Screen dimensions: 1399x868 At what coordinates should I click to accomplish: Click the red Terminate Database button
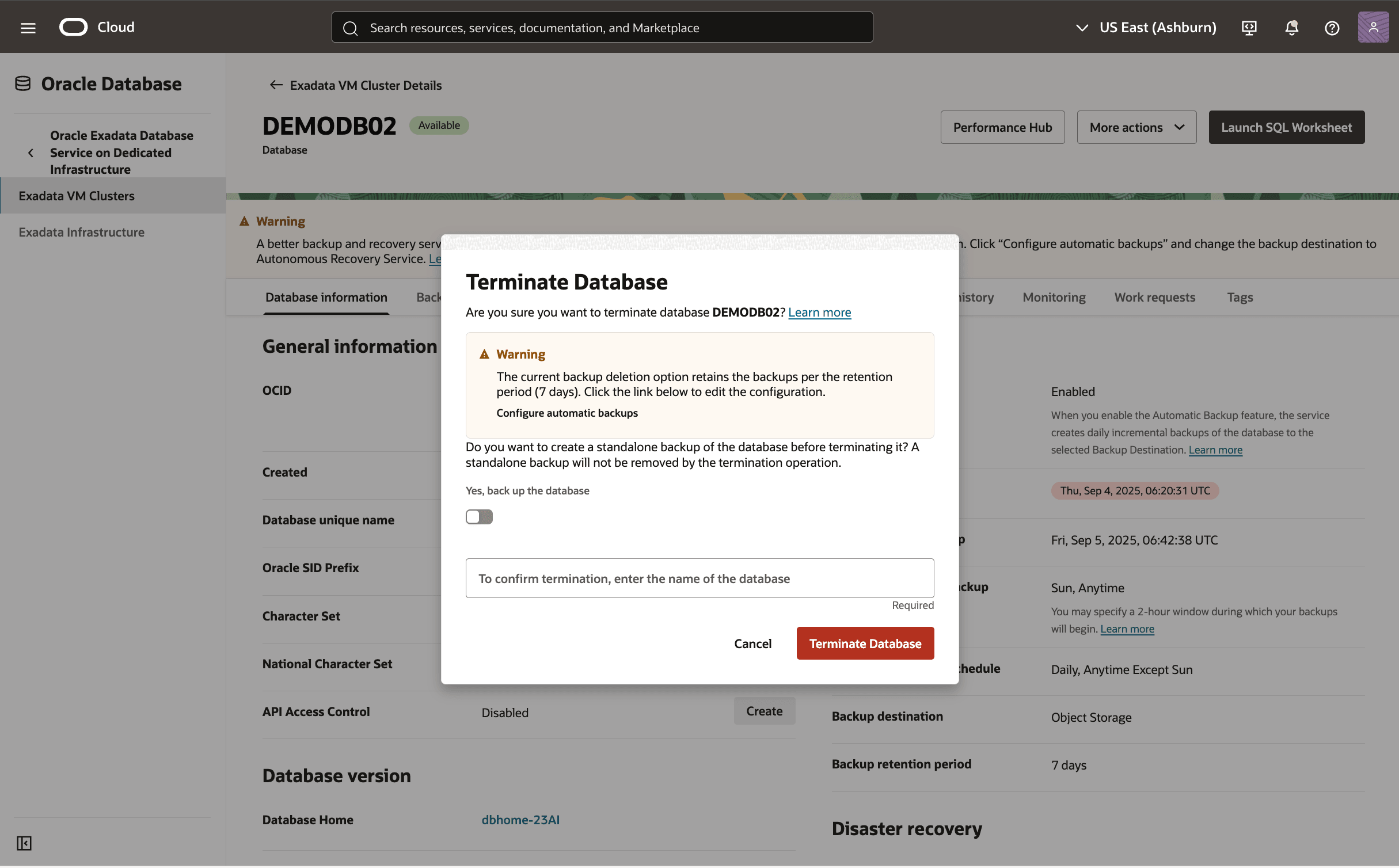pyautogui.click(x=865, y=644)
